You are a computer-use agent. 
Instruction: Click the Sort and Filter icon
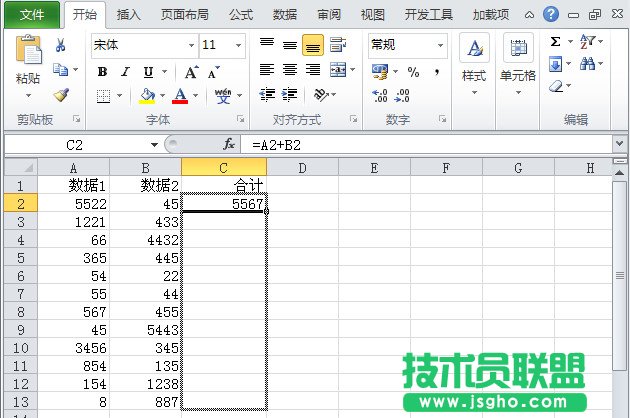[587, 41]
